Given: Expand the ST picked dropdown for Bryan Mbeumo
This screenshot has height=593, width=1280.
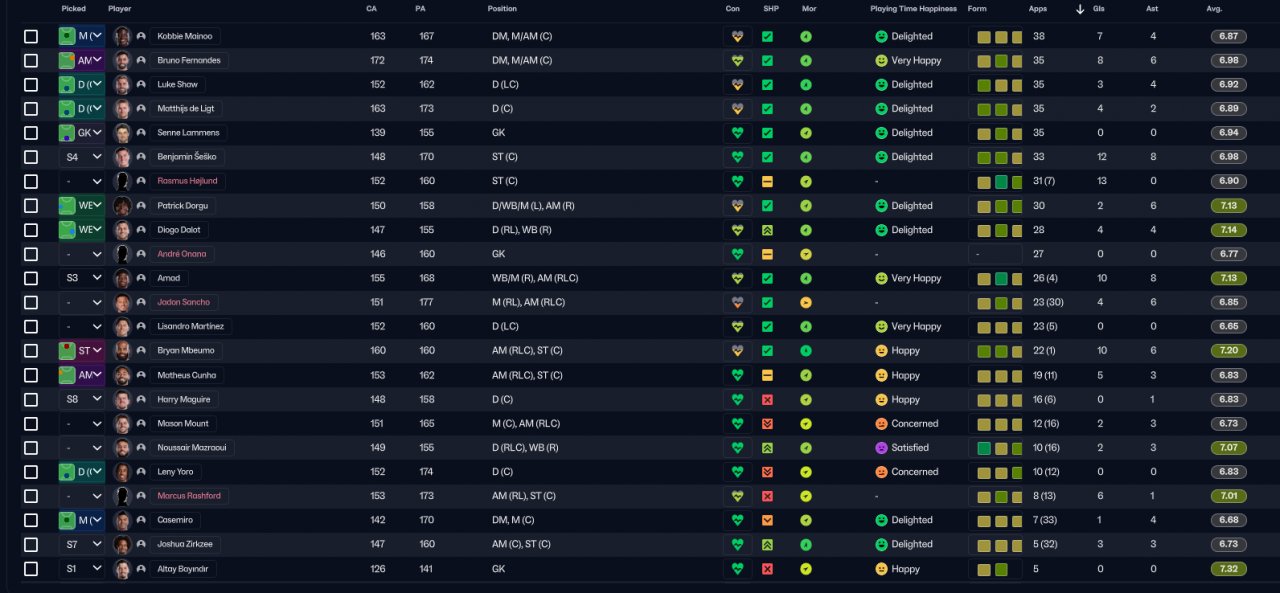Looking at the screenshot, I should coord(81,351).
